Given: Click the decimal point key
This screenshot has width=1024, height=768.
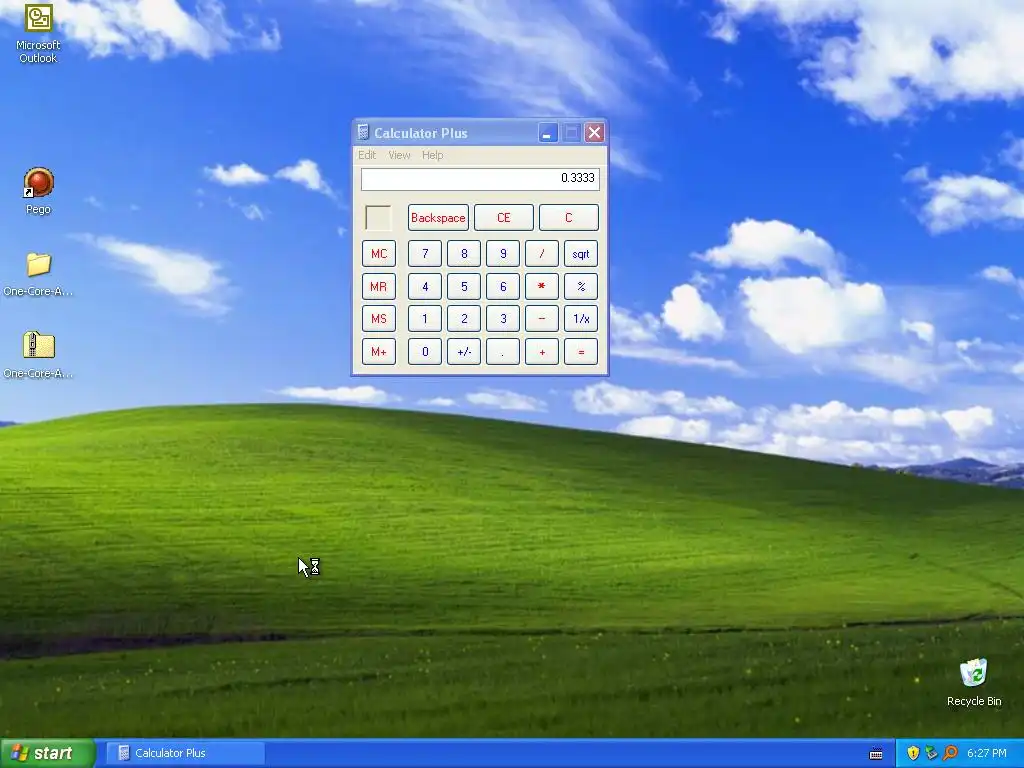Looking at the screenshot, I should (x=503, y=351).
